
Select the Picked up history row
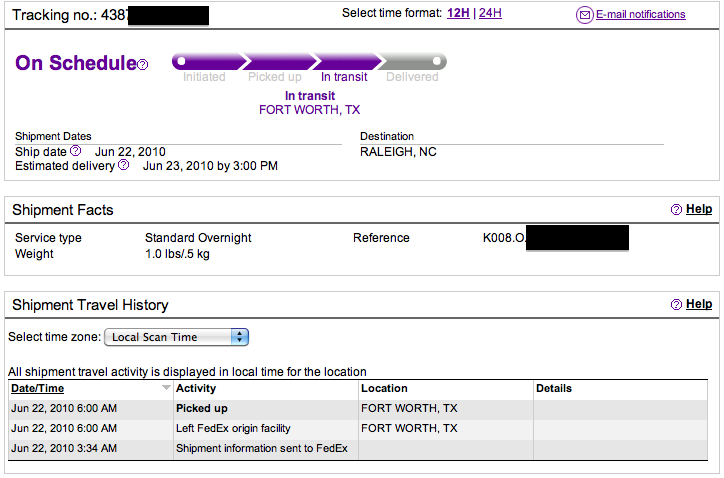click(x=358, y=409)
